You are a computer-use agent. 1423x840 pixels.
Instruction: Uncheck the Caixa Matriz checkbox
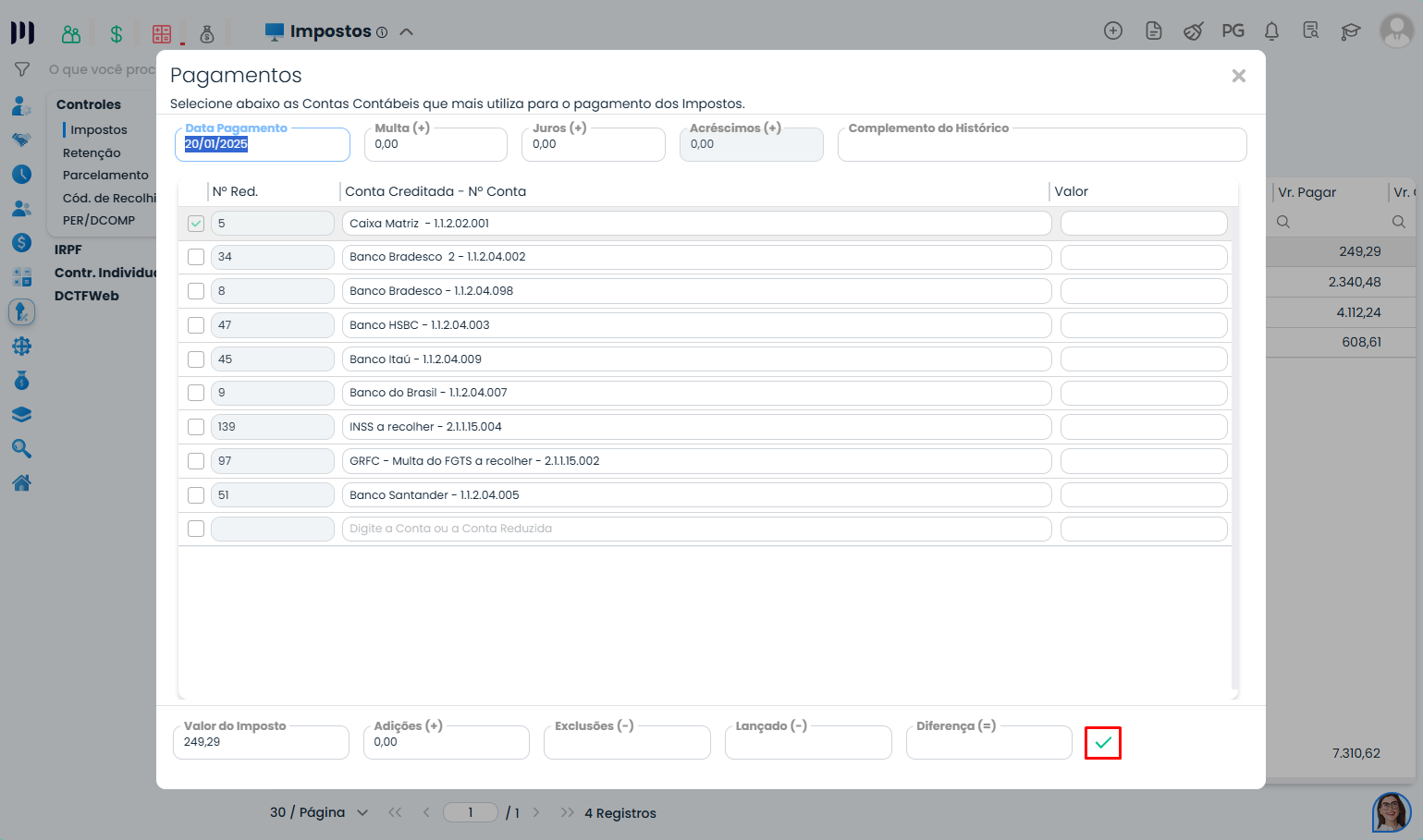point(196,224)
